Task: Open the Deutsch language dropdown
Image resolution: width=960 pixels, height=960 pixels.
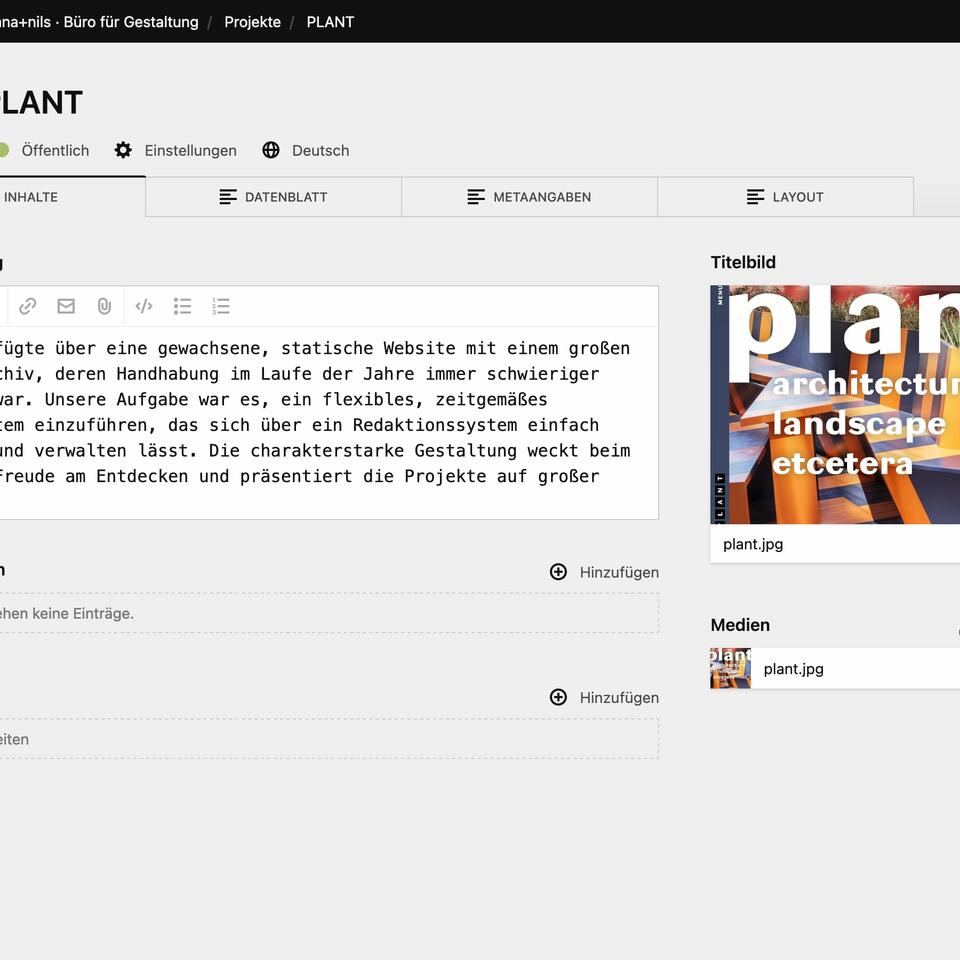Action: pyautogui.click(x=320, y=151)
